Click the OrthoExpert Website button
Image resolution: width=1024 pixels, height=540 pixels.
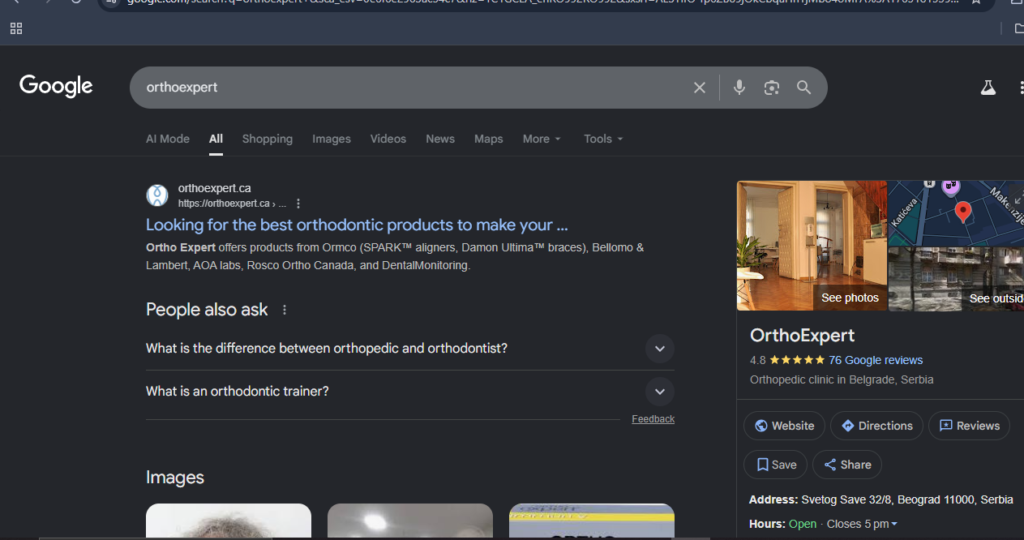[784, 426]
